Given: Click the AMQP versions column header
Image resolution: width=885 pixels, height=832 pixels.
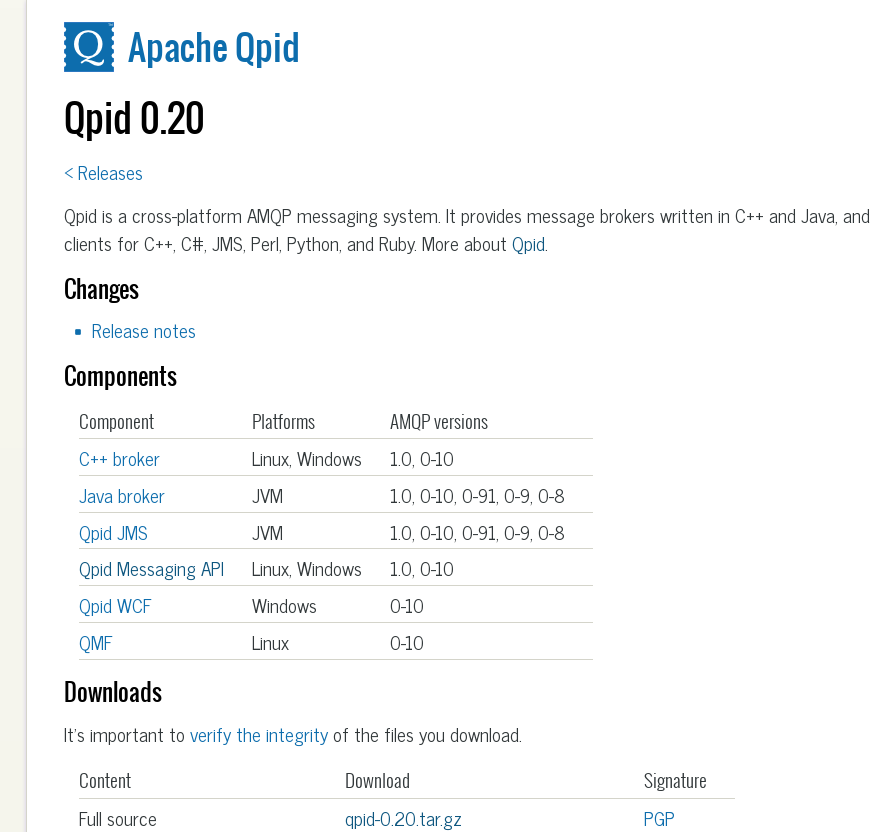Looking at the screenshot, I should tap(439, 421).
